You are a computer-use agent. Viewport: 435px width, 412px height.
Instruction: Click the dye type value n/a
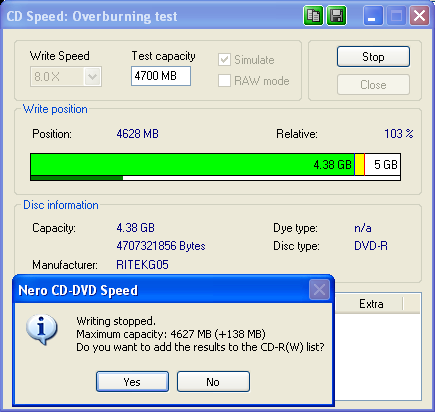point(363,228)
